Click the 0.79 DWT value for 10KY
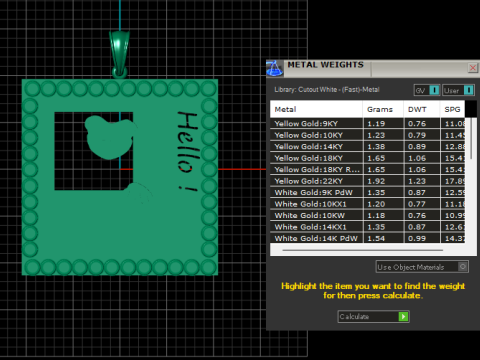 (417, 135)
